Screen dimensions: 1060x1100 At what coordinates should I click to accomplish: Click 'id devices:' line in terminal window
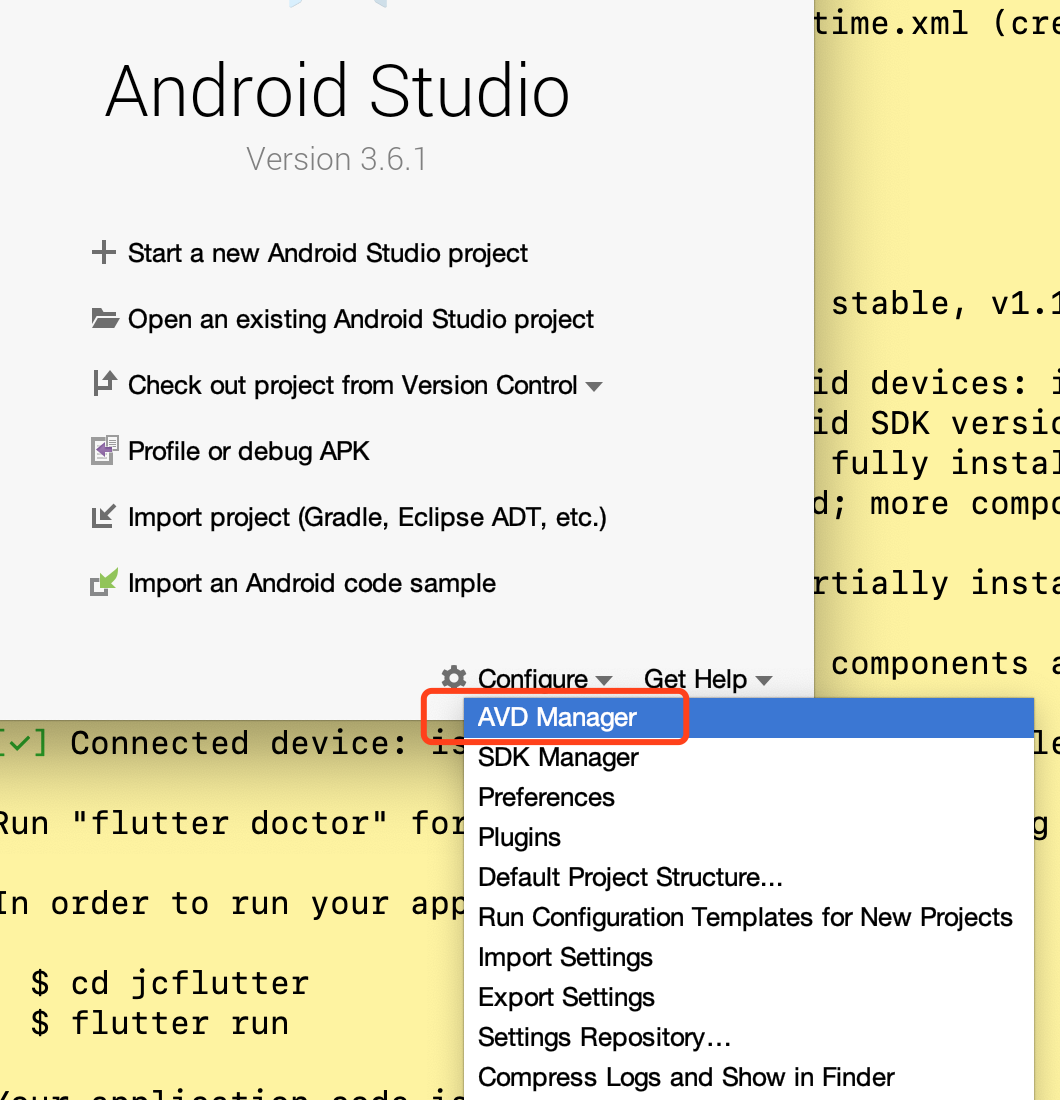click(x=937, y=384)
